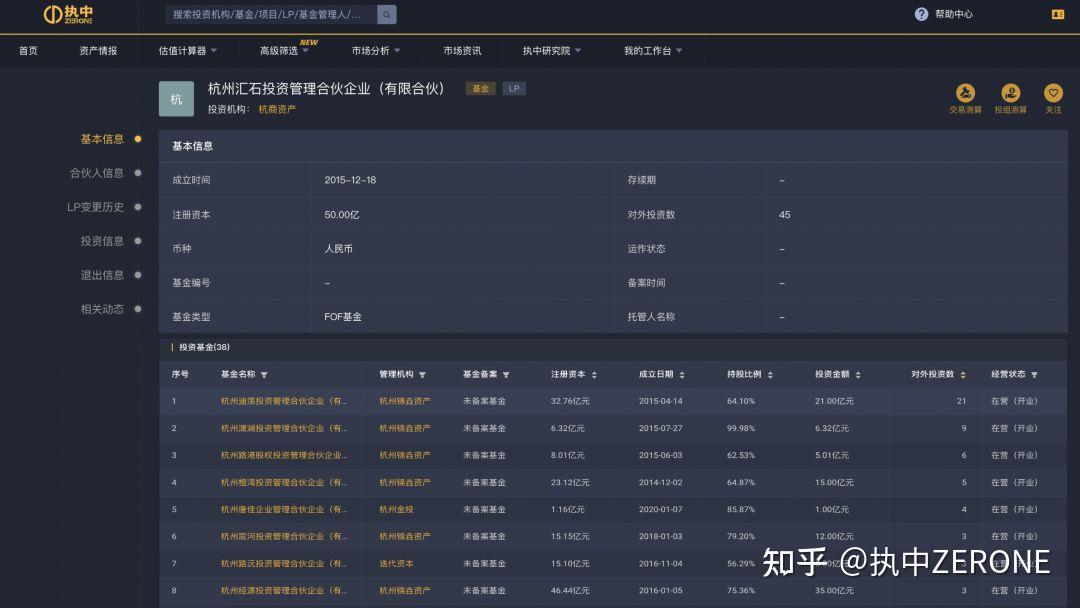Click 投资金额 cell 35.00亿元
1080x608 pixels.
point(833,591)
